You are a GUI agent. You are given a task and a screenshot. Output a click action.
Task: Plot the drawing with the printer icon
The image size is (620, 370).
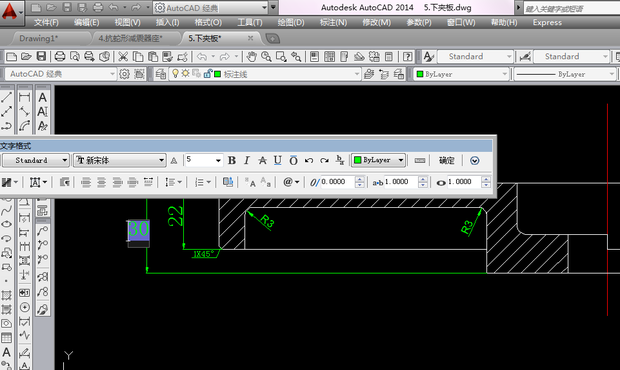(60, 57)
